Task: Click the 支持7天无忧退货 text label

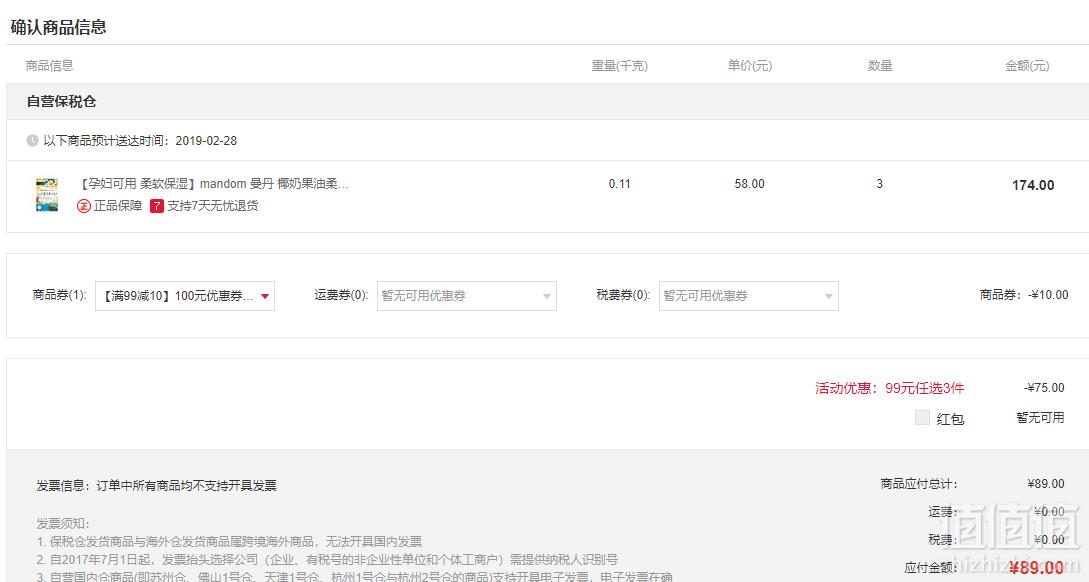Action: coord(213,206)
